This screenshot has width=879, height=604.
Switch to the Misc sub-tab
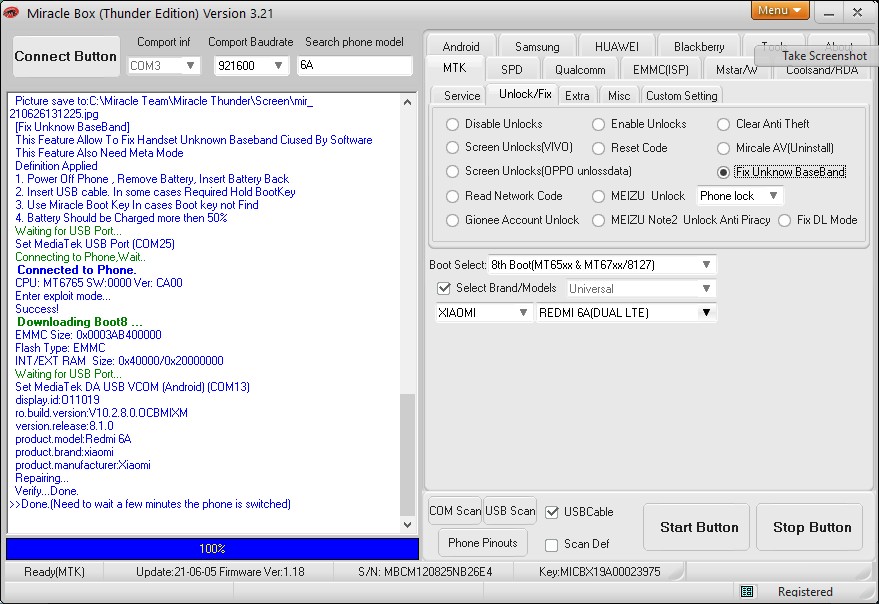point(619,96)
